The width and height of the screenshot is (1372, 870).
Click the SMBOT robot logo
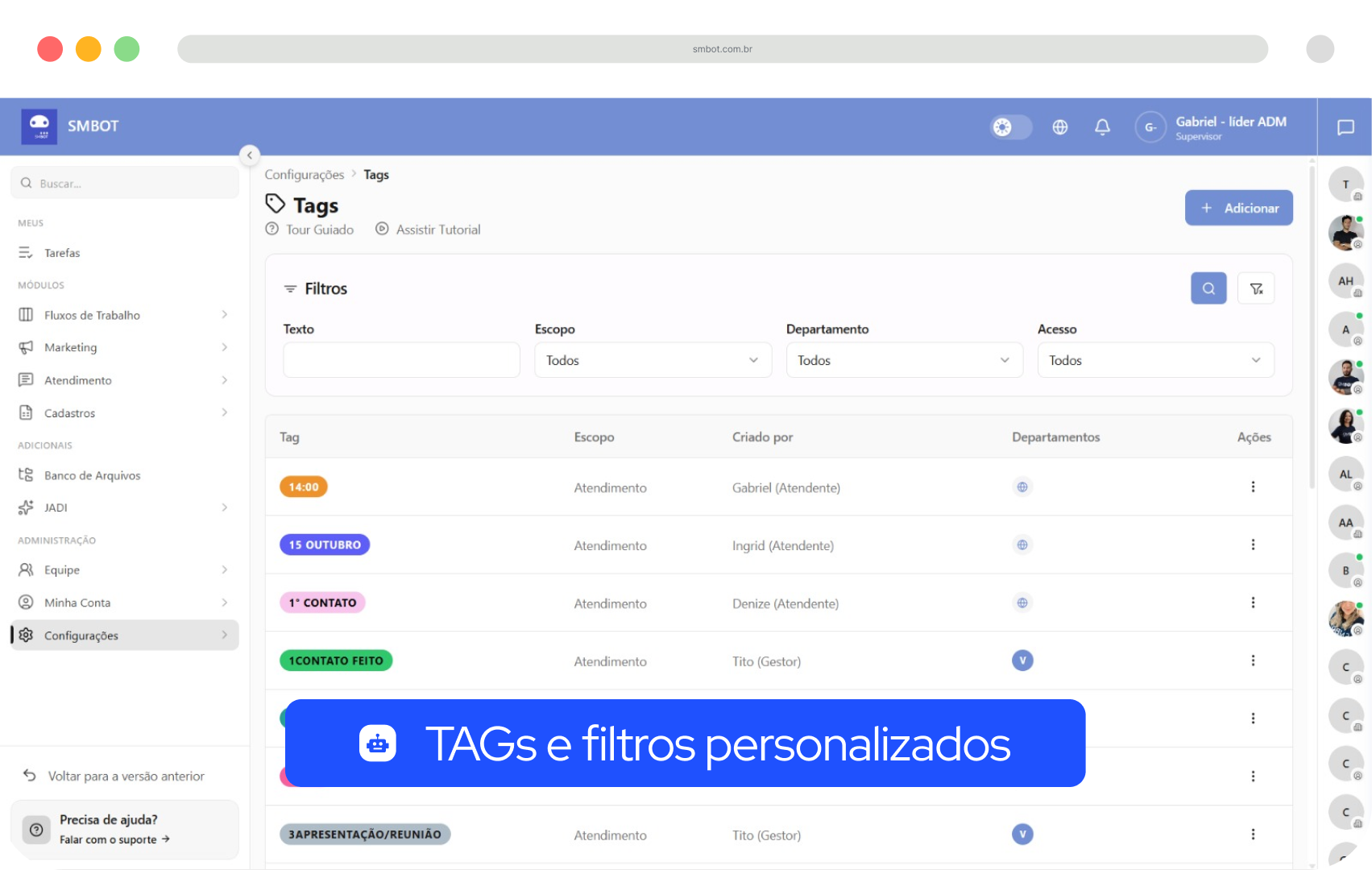click(x=39, y=126)
